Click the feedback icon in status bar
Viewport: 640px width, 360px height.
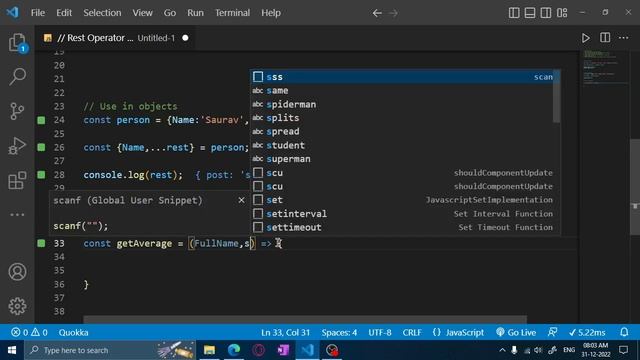pyautogui.click(x=552, y=332)
